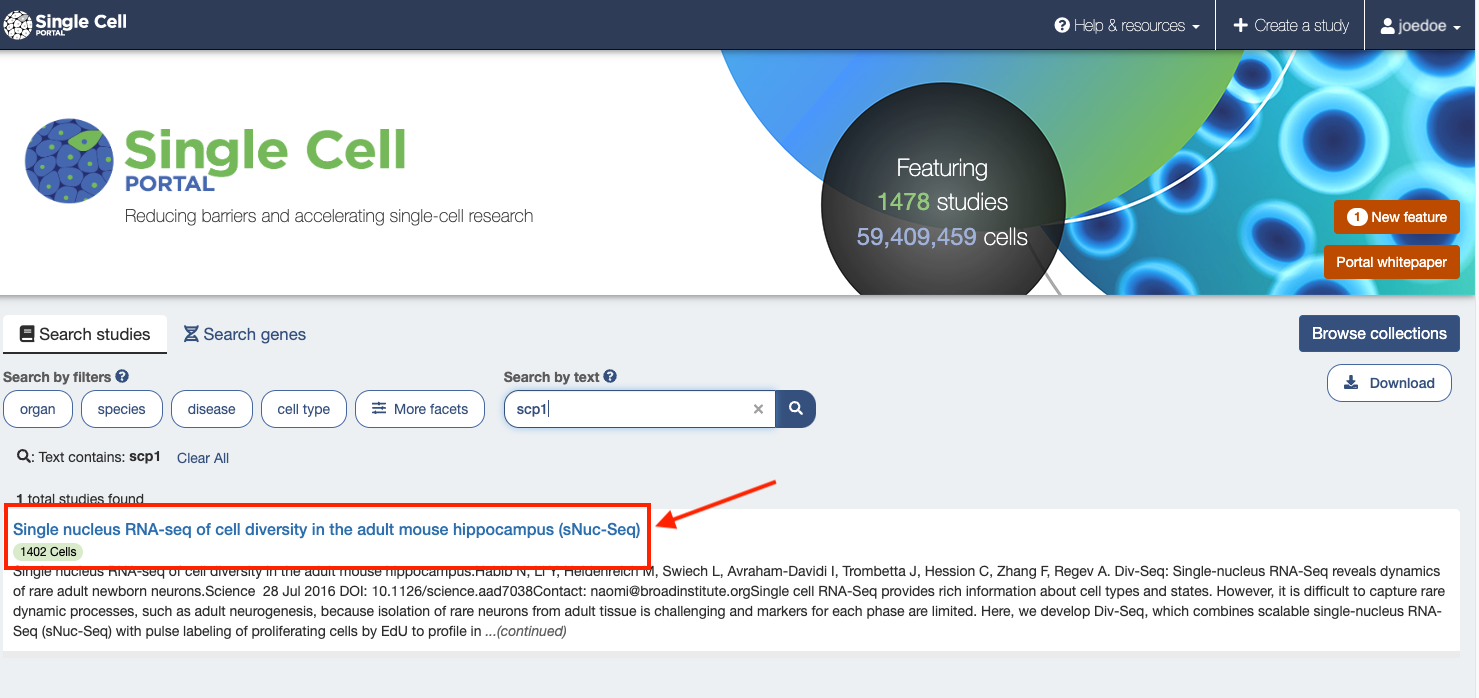This screenshot has width=1479, height=698.
Task: Click the large Single Cell Portal hero logo
Action: 216,161
